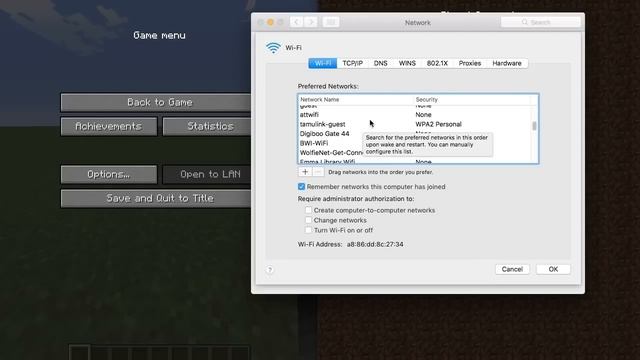This screenshot has width=640, height=360.
Task: Show all preferences grid icon
Action: (x=331, y=22)
